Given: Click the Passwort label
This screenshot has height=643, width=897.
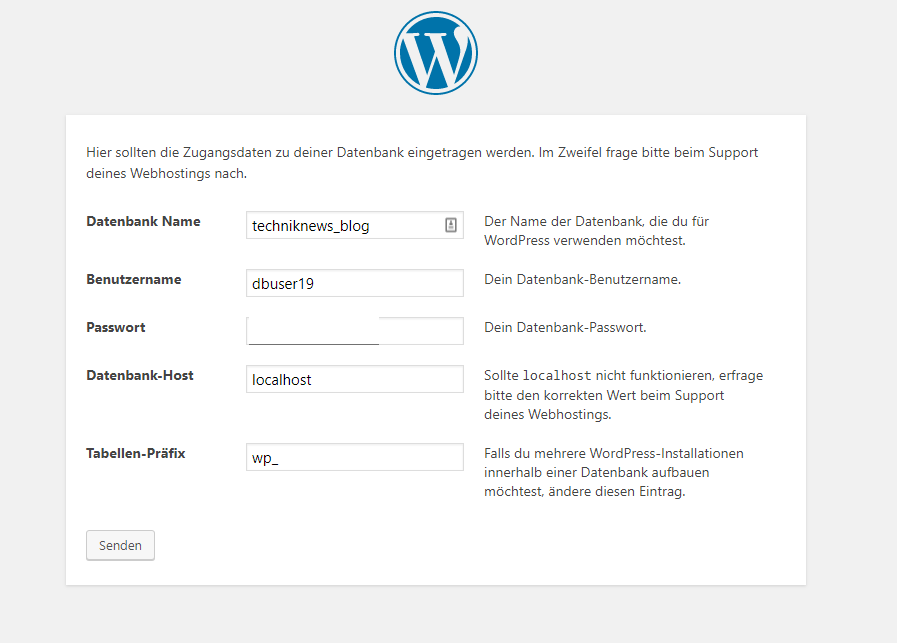Looking at the screenshot, I should click(116, 327).
